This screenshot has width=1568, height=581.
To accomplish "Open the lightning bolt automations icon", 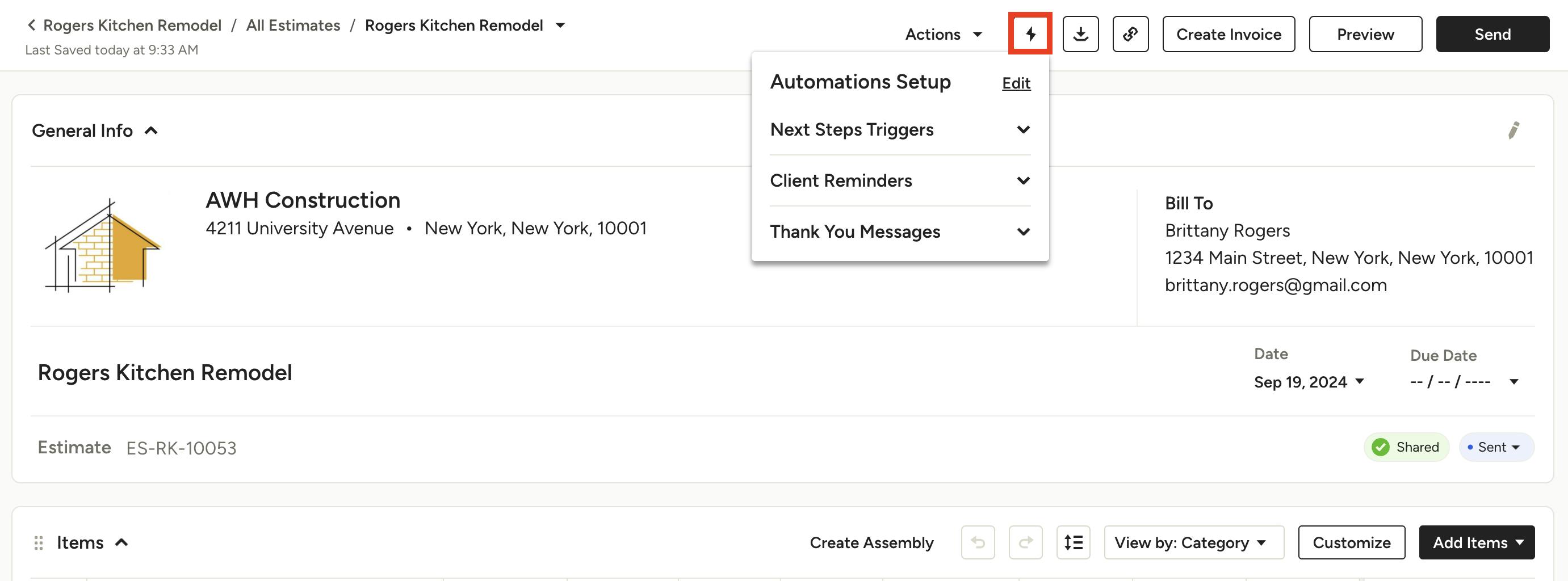I will click(1030, 34).
